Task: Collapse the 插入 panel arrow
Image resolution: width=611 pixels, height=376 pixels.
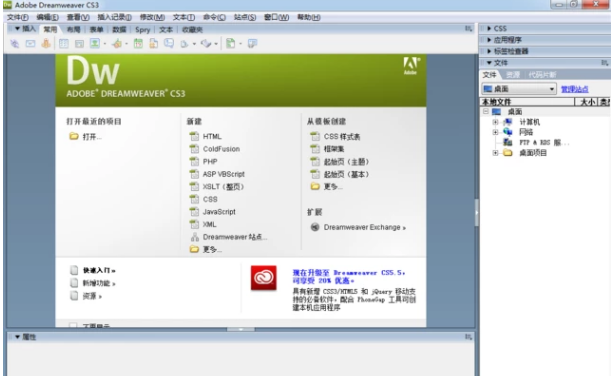Action: (x=18, y=29)
